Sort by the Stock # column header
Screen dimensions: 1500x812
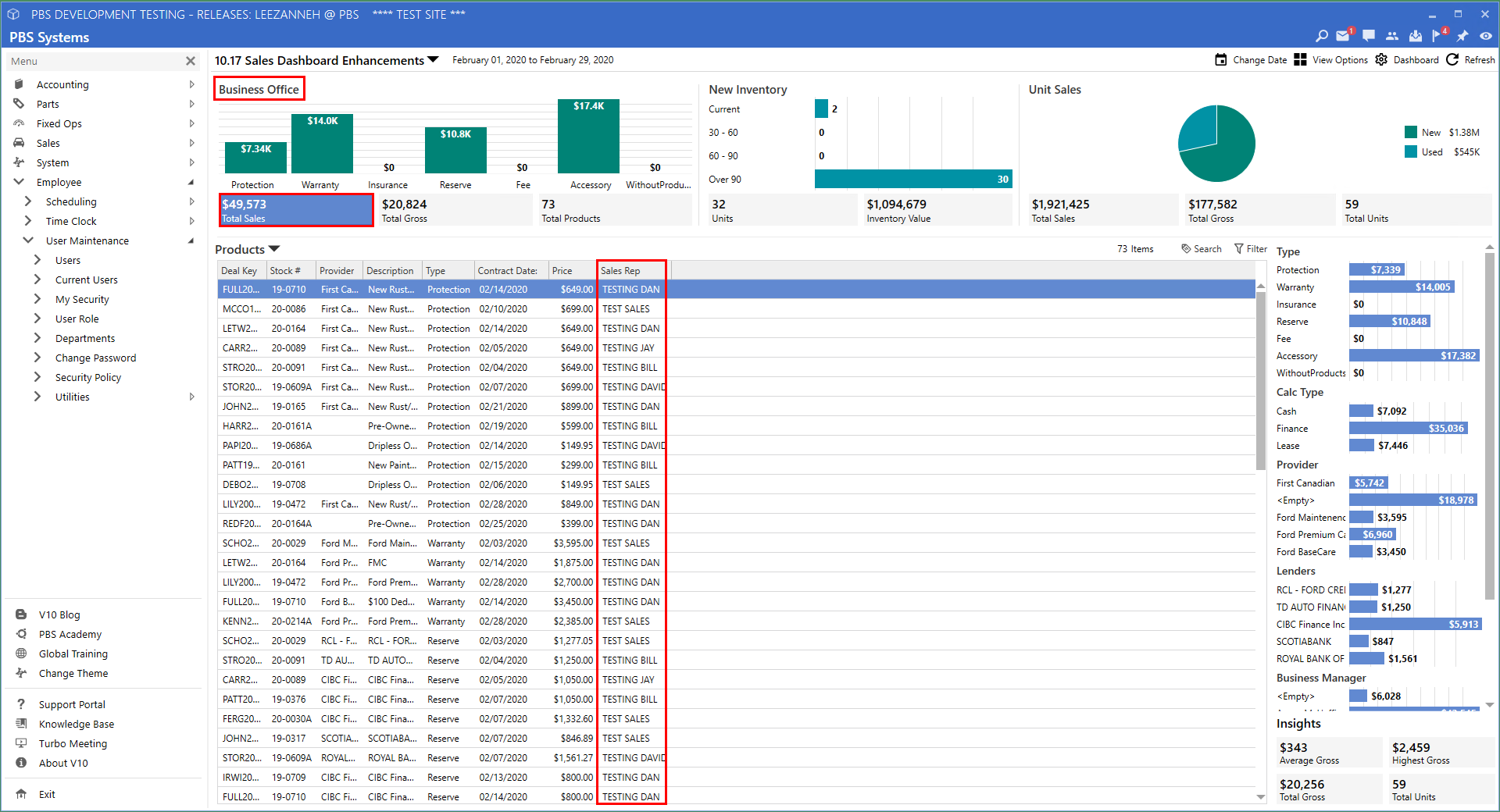click(291, 271)
